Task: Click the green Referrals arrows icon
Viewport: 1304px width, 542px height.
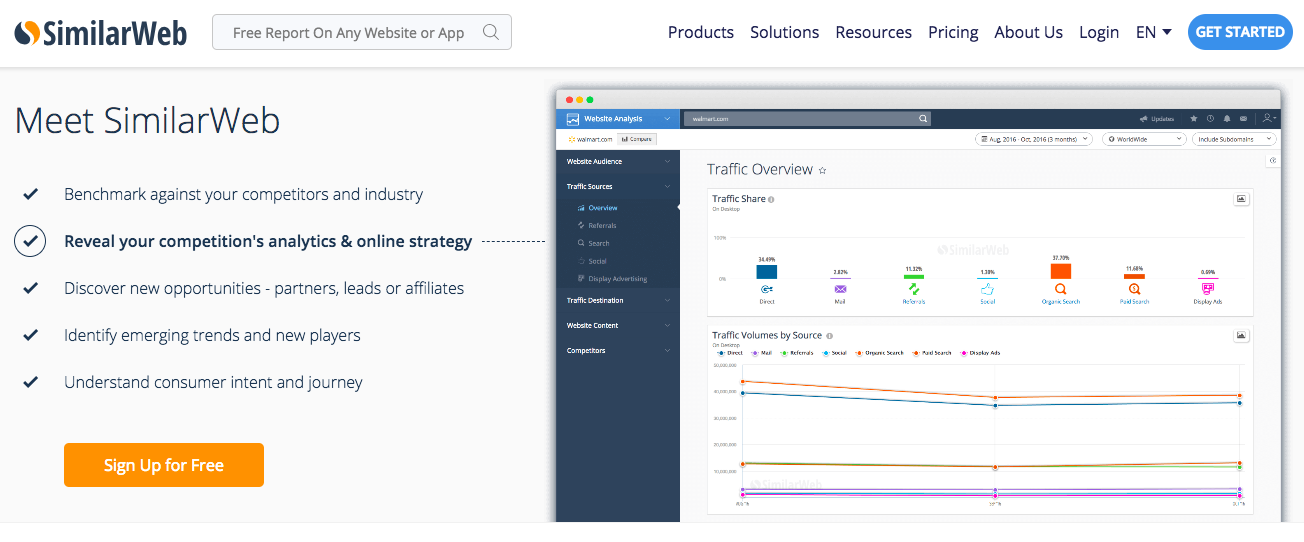Action: click(x=913, y=289)
